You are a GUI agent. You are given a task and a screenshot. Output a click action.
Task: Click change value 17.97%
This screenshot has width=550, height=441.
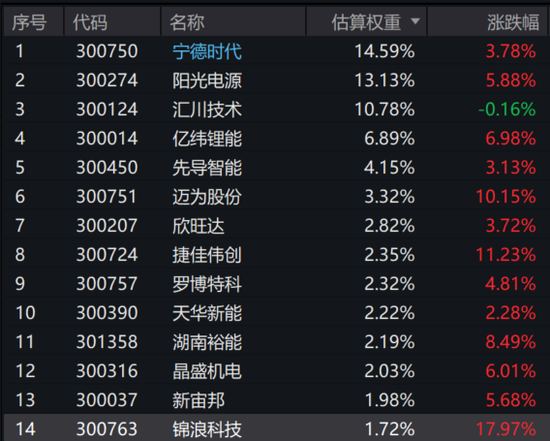point(506,429)
